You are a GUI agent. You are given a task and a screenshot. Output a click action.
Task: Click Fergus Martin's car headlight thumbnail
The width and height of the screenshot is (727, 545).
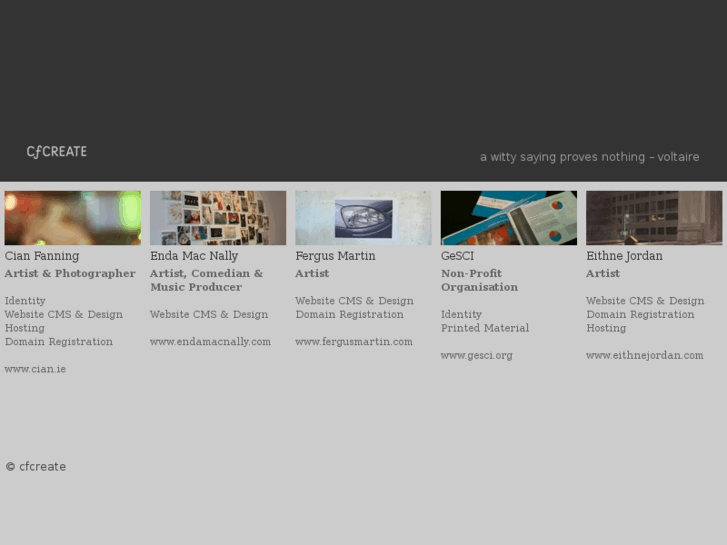[x=363, y=218]
